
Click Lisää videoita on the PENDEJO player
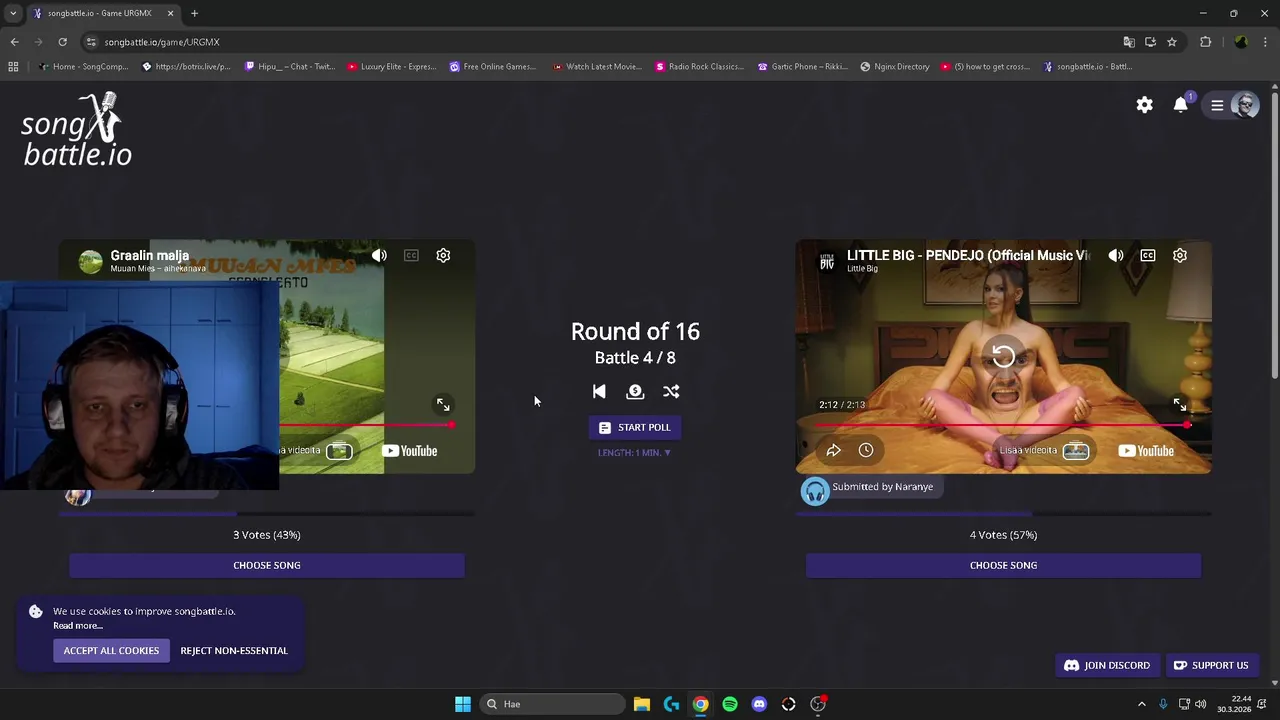tap(1044, 450)
